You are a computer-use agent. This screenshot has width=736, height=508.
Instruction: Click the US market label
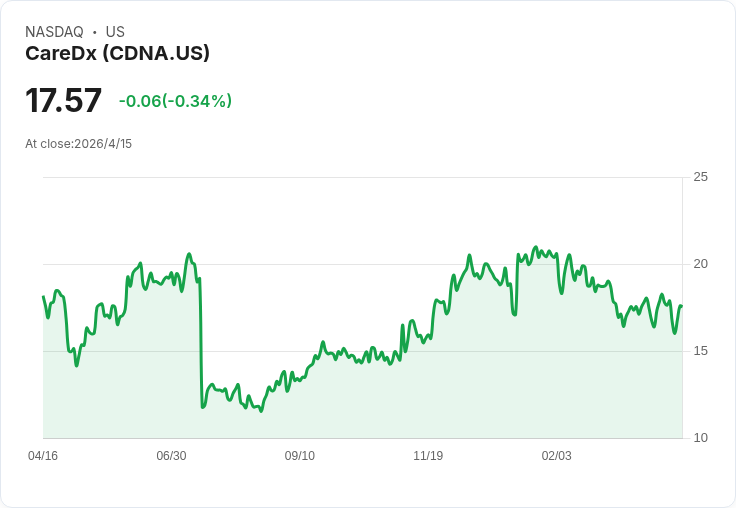tap(115, 32)
